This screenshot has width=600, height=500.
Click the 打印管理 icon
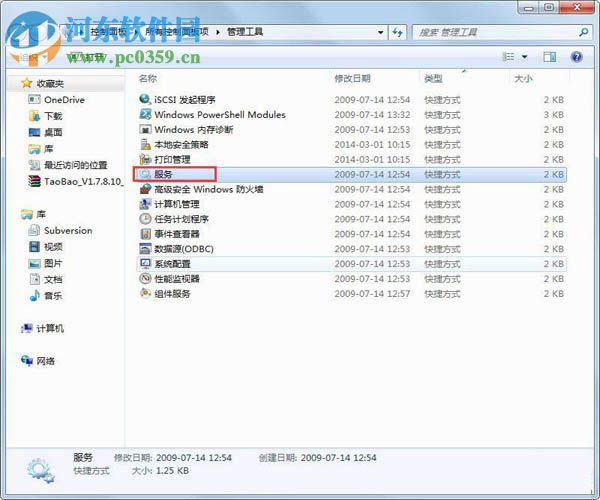[145, 159]
